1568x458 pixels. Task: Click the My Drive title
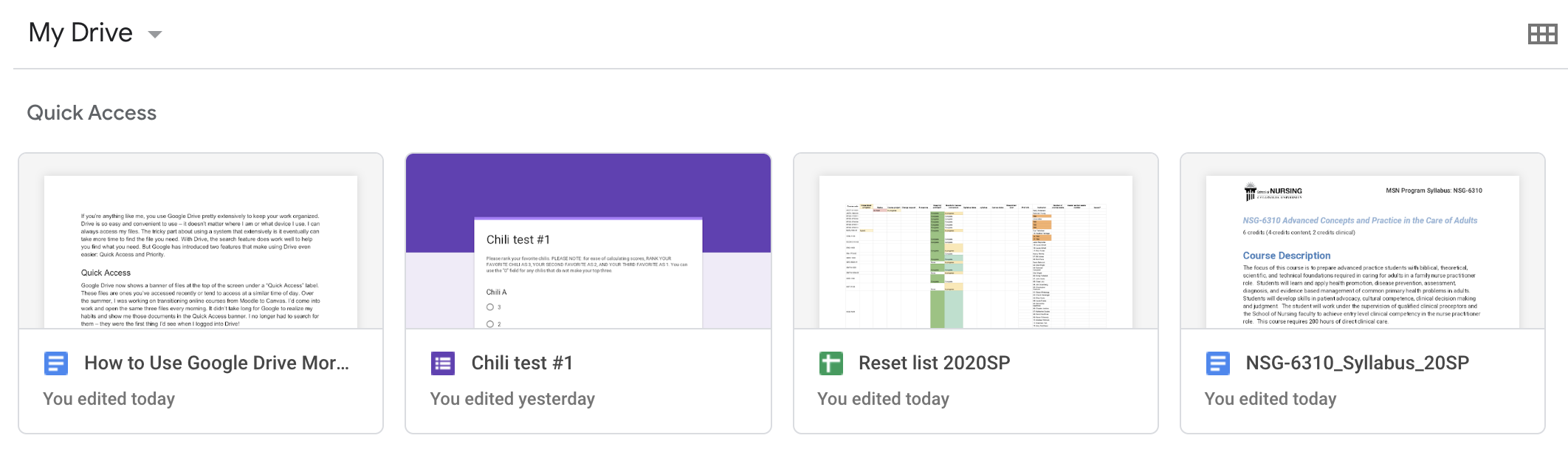click(x=80, y=33)
